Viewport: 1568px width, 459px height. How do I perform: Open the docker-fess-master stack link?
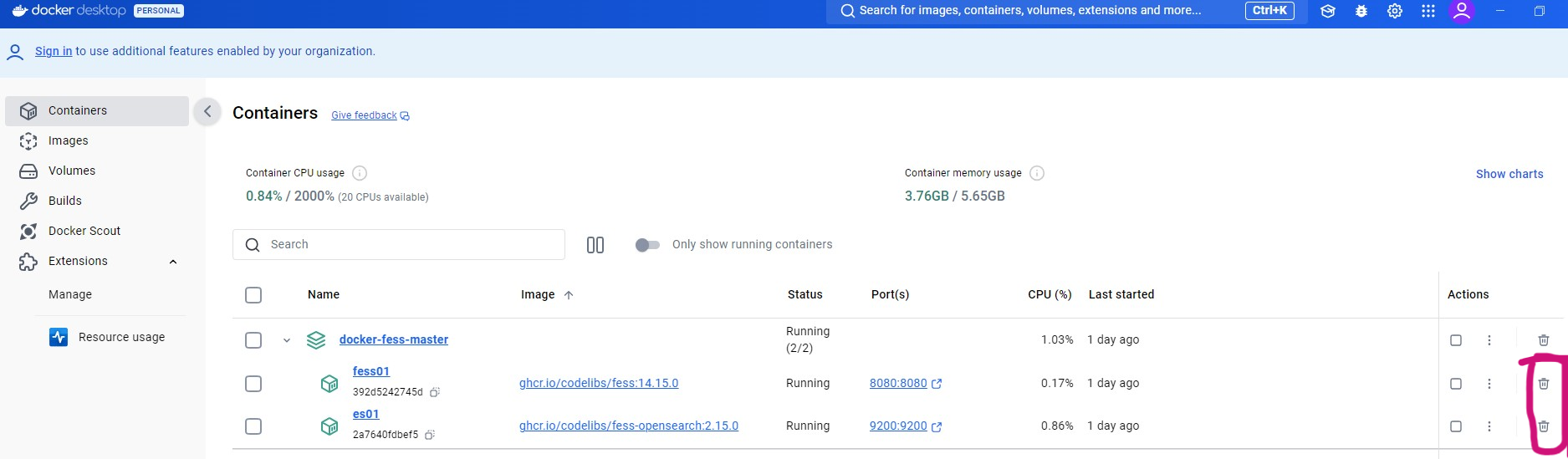(394, 339)
